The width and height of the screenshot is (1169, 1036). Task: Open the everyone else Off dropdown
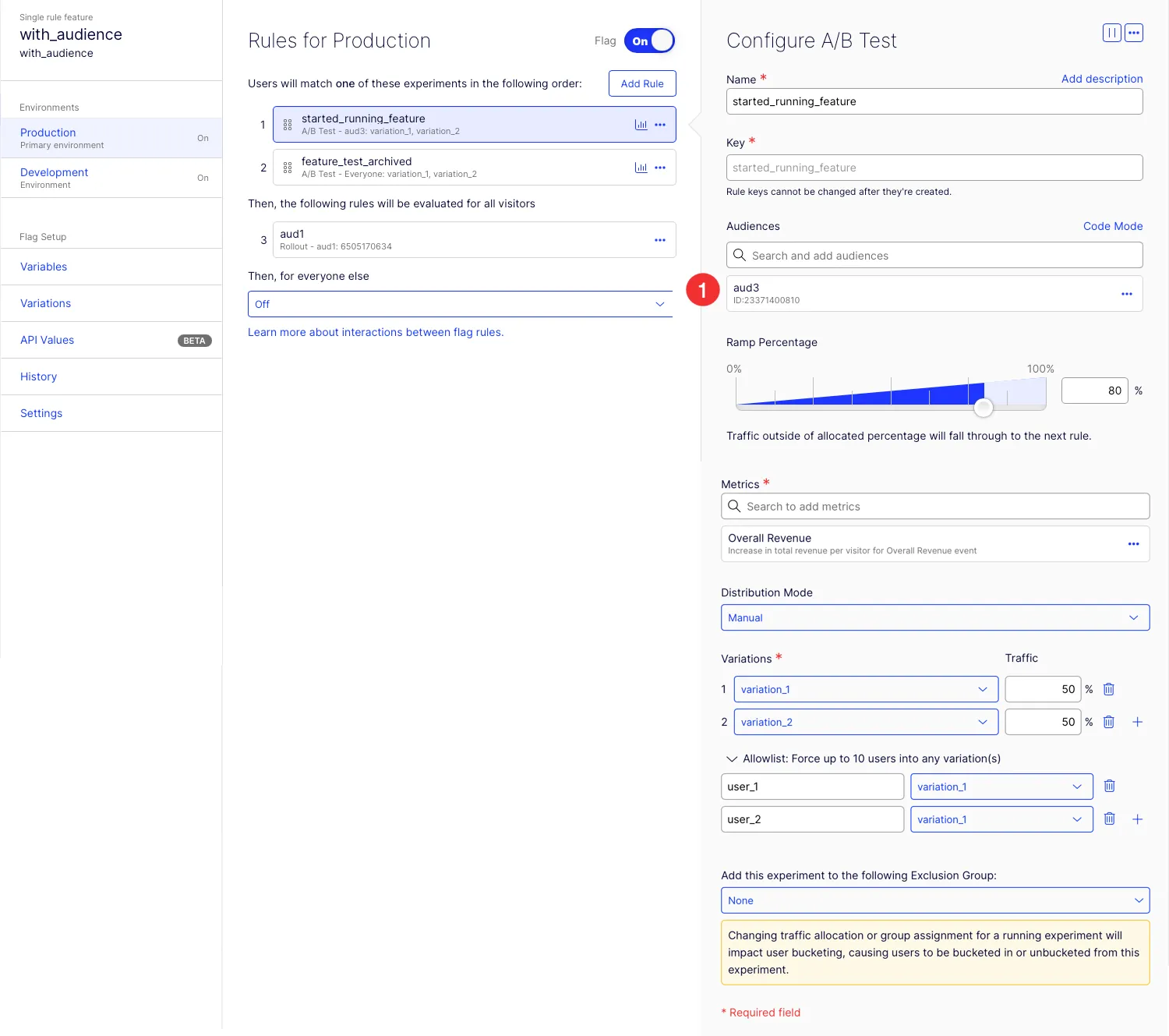(x=460, y=304)
